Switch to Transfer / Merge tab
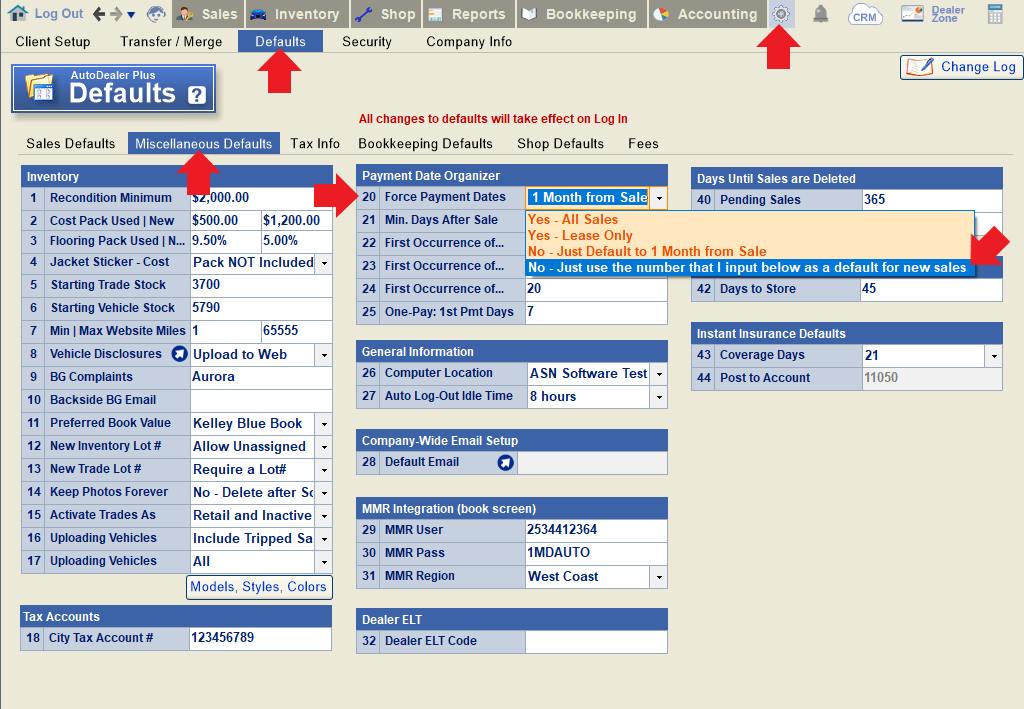Screen dimensions: 1024x709 click(x=171, y=42)
